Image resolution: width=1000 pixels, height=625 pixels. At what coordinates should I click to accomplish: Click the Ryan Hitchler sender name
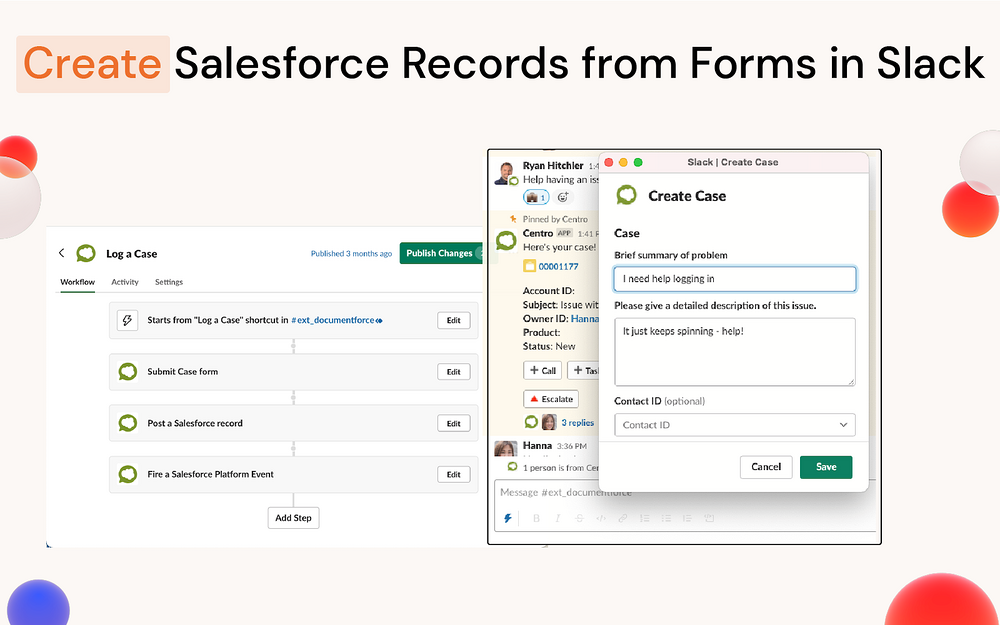[x=553, y=165]
